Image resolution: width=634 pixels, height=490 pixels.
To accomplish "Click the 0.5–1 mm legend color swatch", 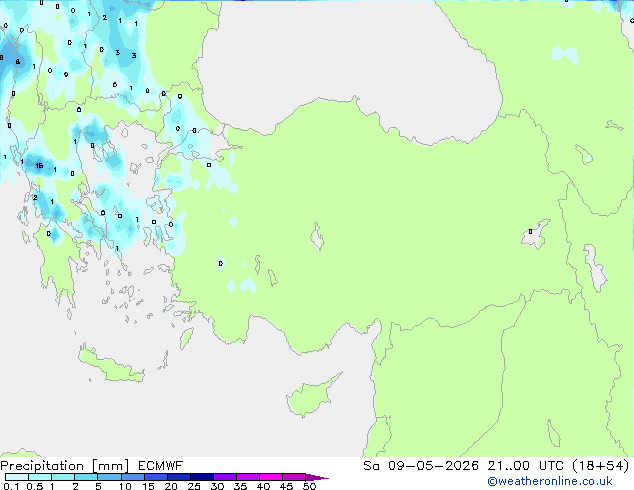I will coord(40,477).
